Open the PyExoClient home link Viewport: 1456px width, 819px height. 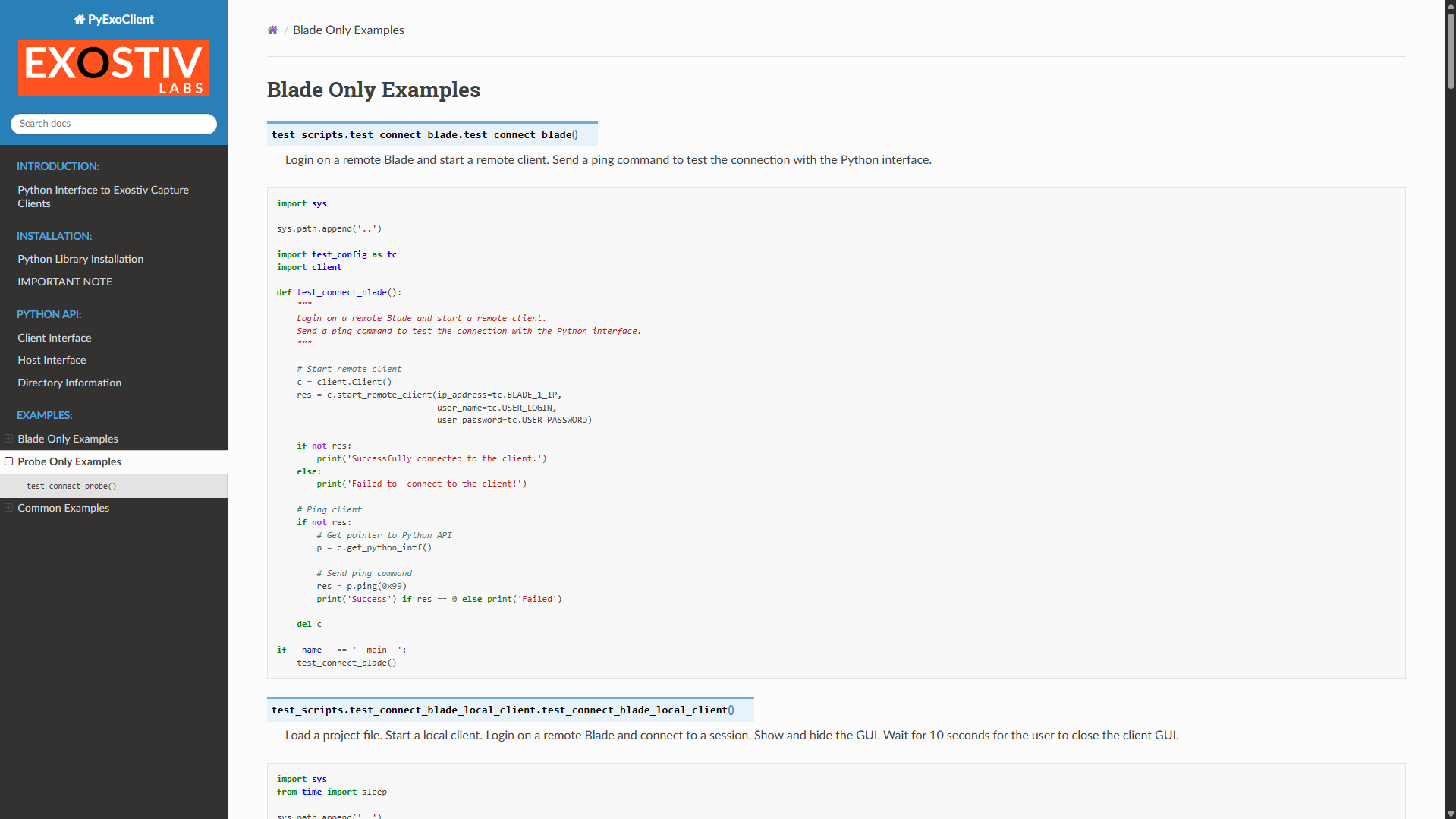click(114, 19)
